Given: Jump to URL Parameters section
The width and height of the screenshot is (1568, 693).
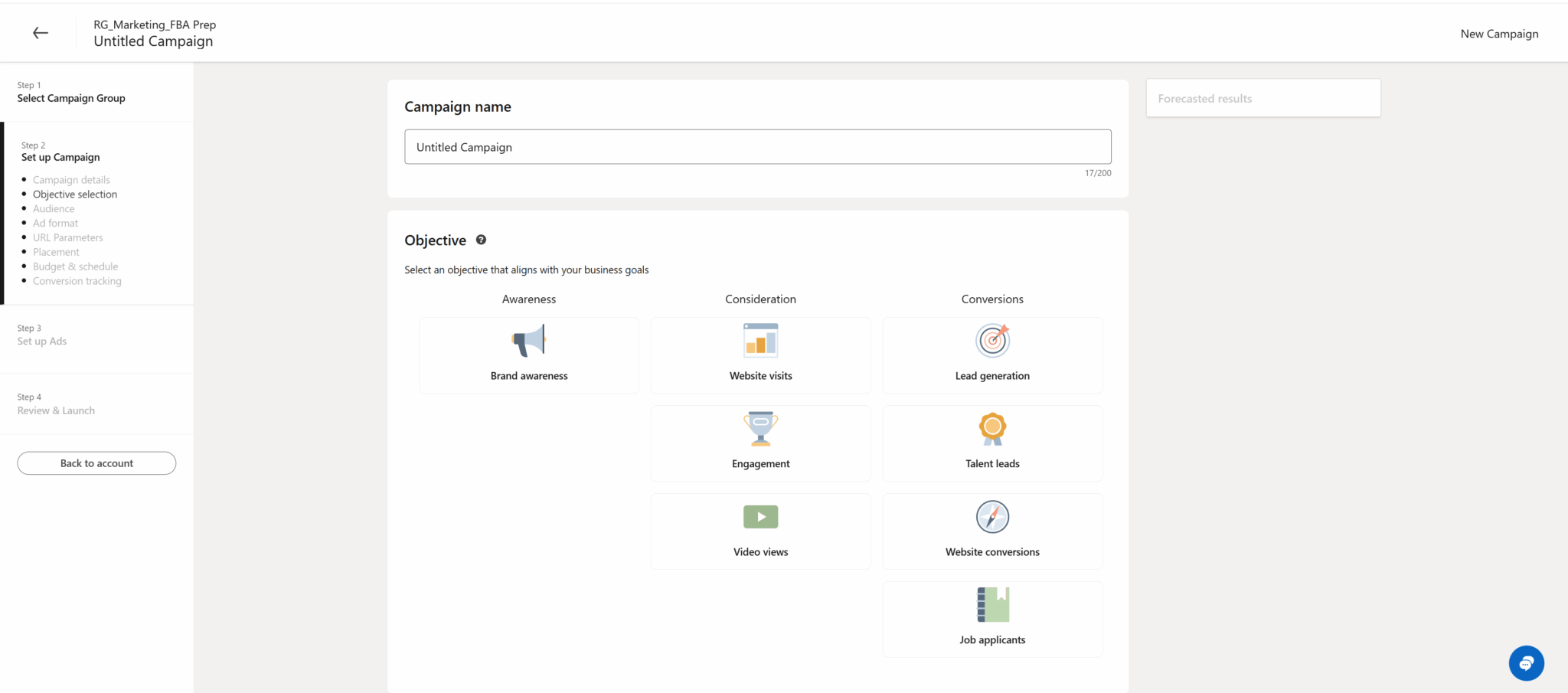Looking at the screenshot, I should click(x=67, y=238).
